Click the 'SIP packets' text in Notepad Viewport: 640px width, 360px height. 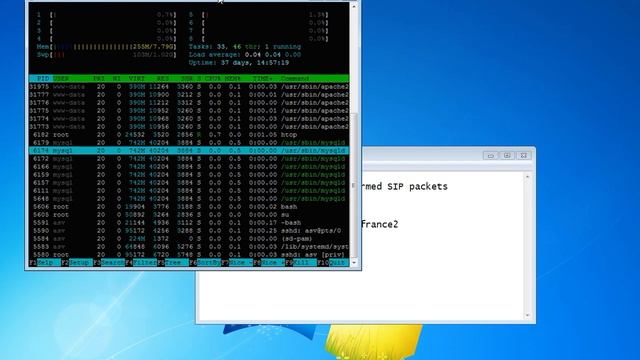[x=417, y=187]
